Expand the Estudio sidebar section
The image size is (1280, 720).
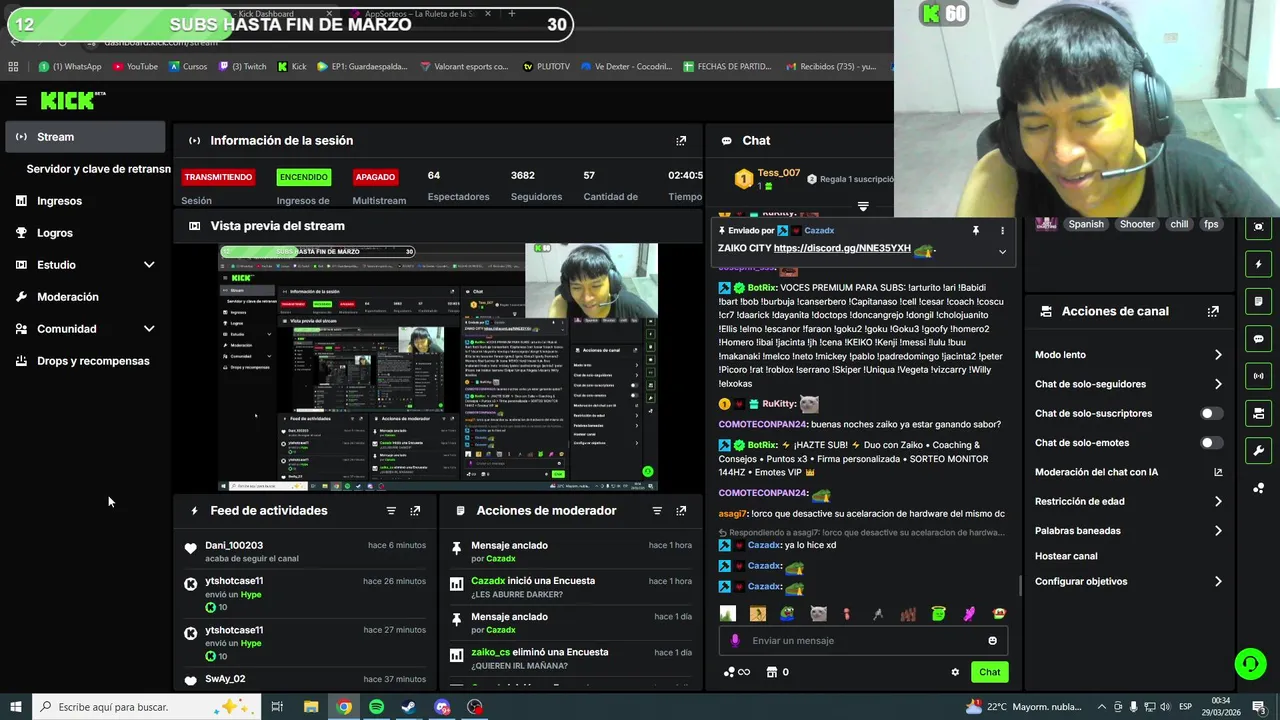point(149,265)
